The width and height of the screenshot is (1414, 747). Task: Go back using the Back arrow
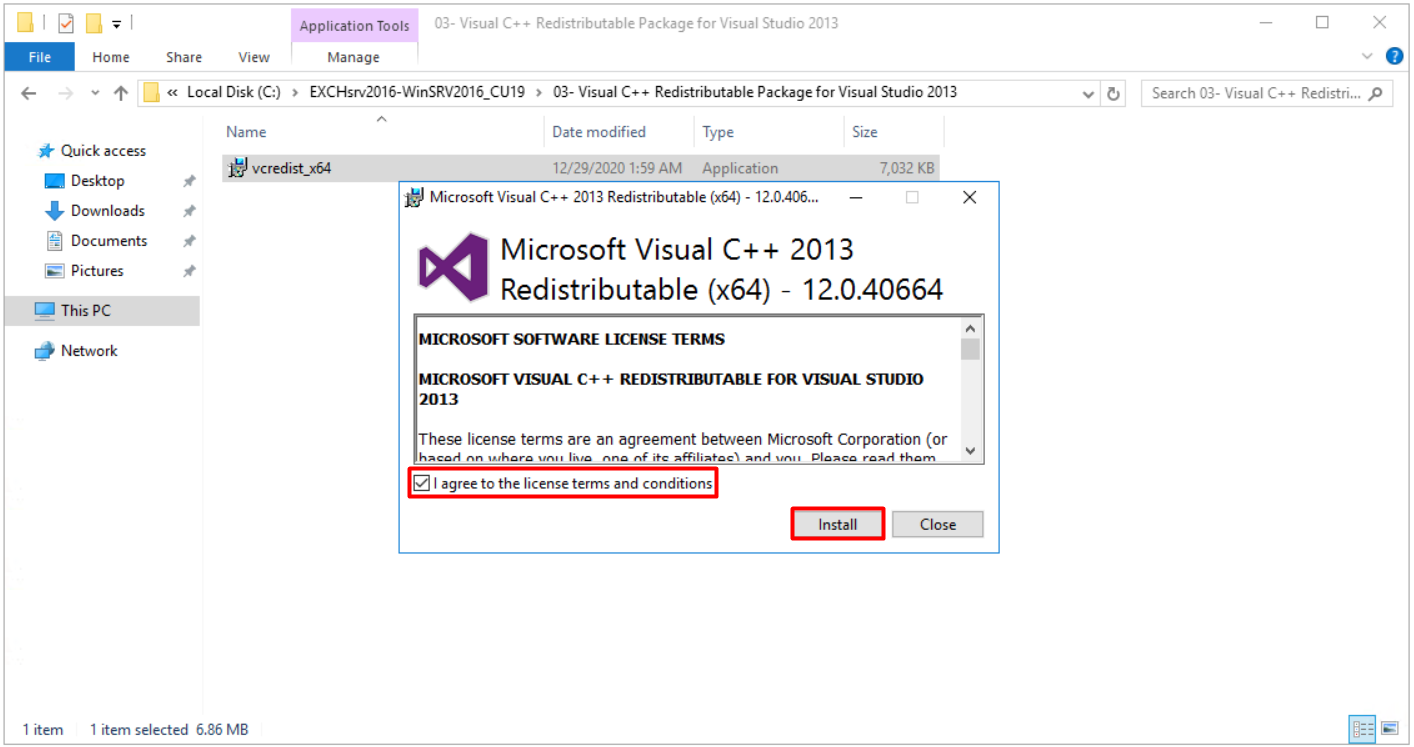pos(28,93)
